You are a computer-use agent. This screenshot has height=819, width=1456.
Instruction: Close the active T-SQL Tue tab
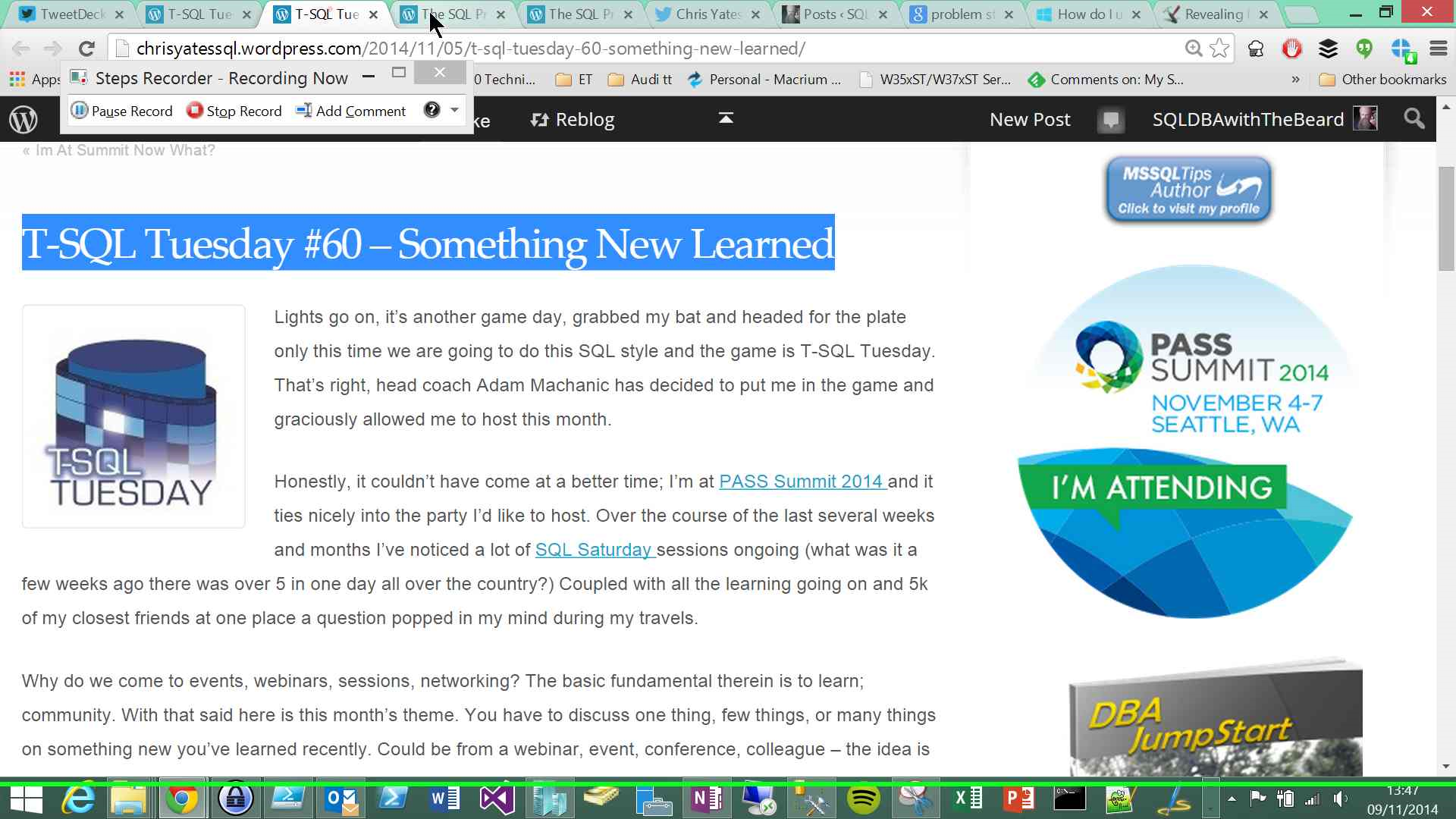[x=373, y=14]
